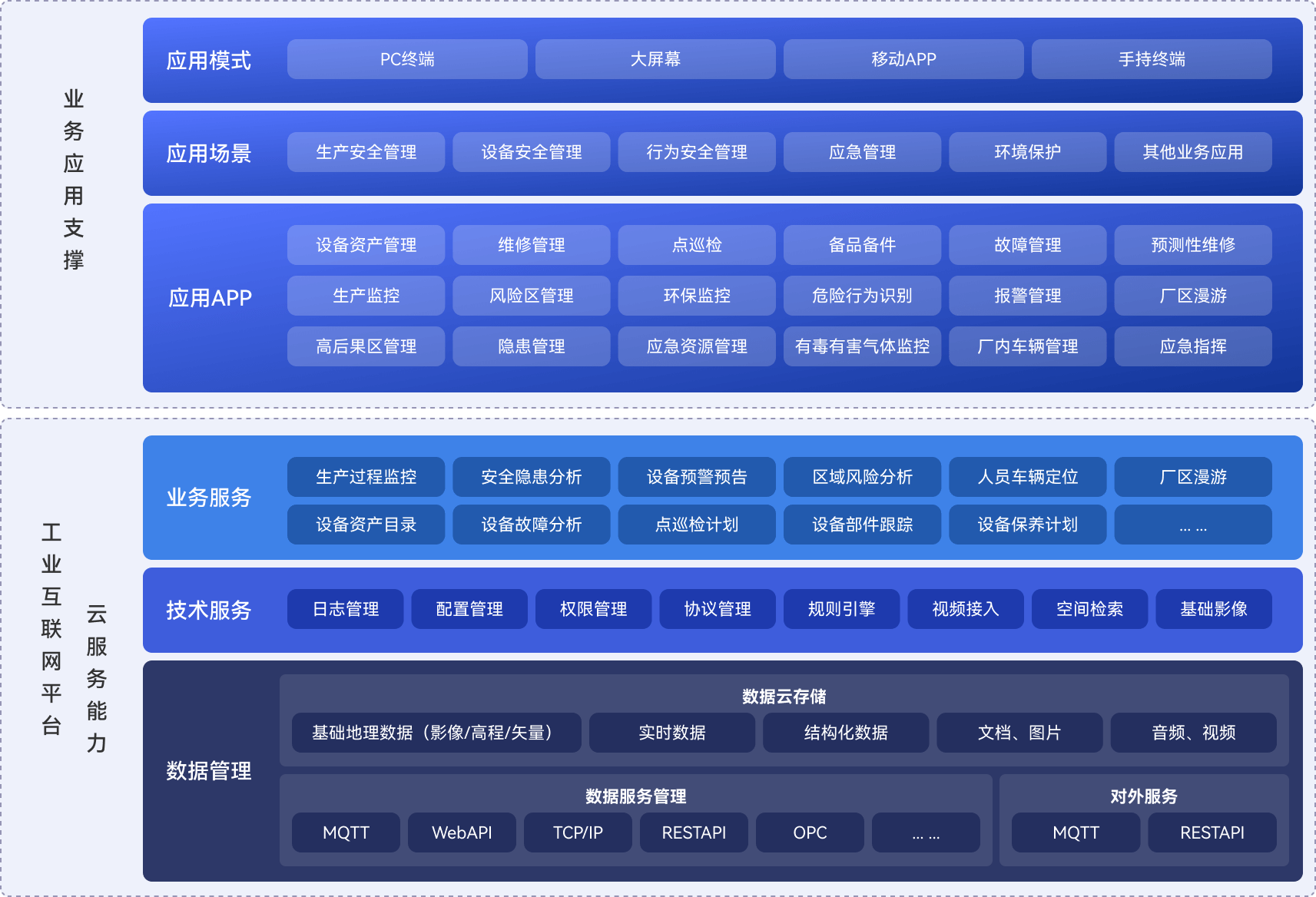Click the 维修管理 app box
The image size is (1316, 897).
click(x=532, y=245)
